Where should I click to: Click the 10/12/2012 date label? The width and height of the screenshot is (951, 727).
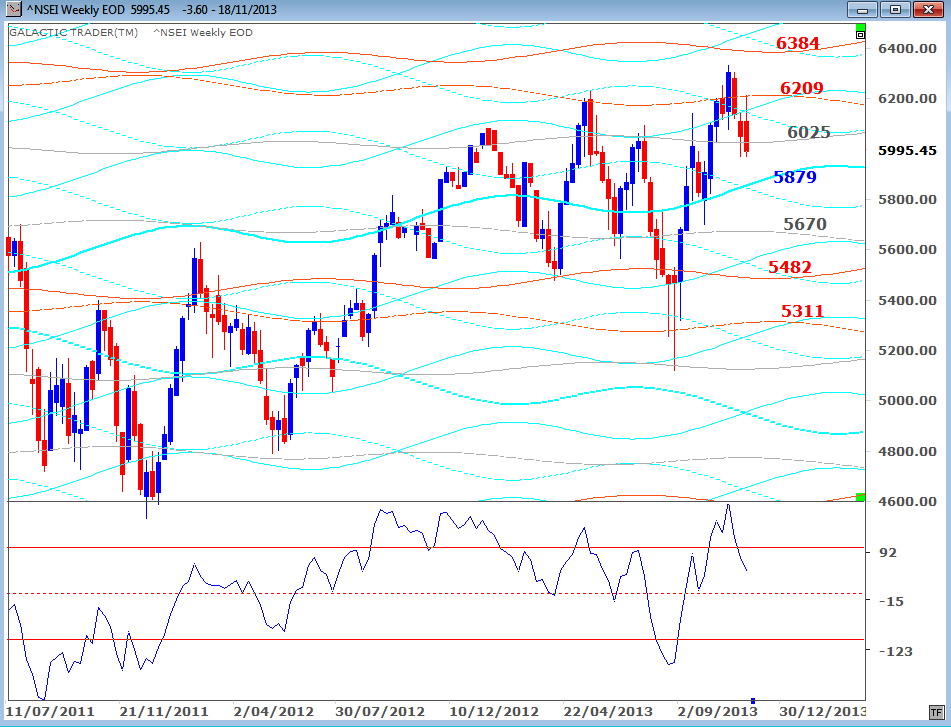click(x=494, y=712)
